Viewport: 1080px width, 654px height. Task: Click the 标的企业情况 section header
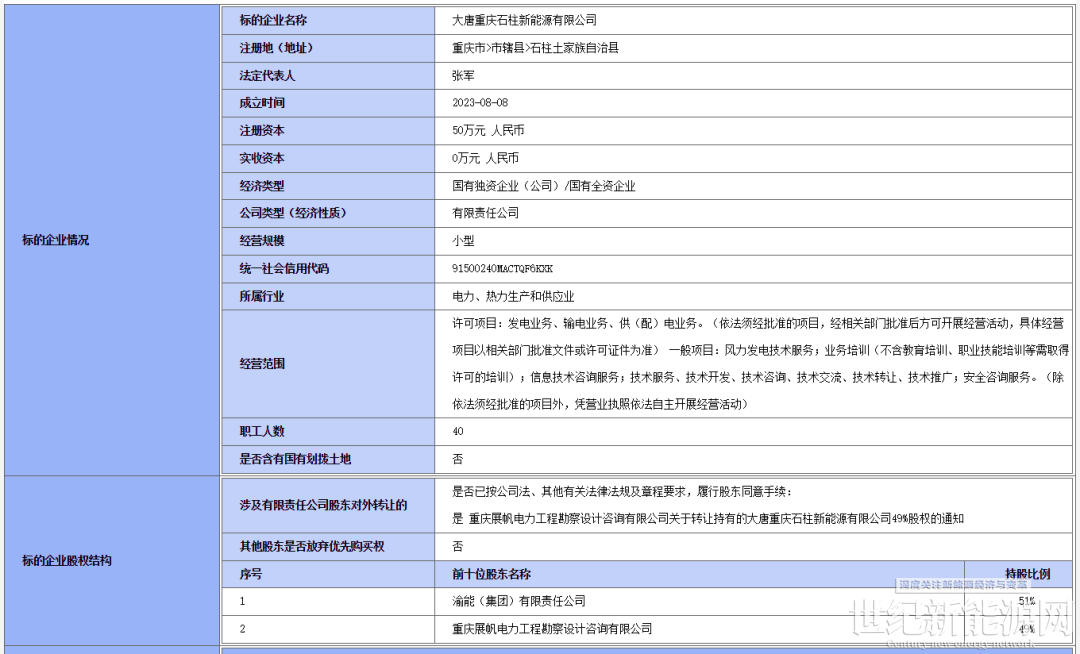coord(55,240)
